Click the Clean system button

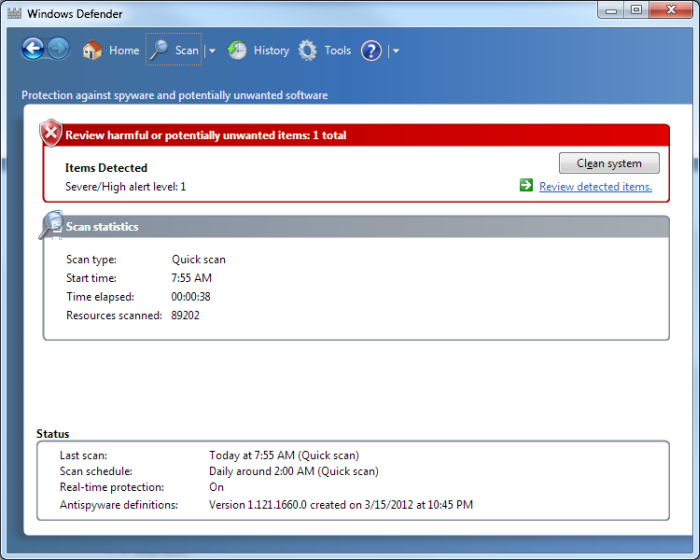pos(609,163)
